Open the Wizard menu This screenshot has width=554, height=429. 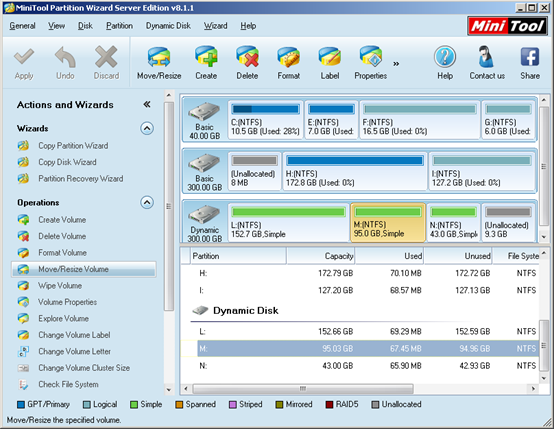215,26
